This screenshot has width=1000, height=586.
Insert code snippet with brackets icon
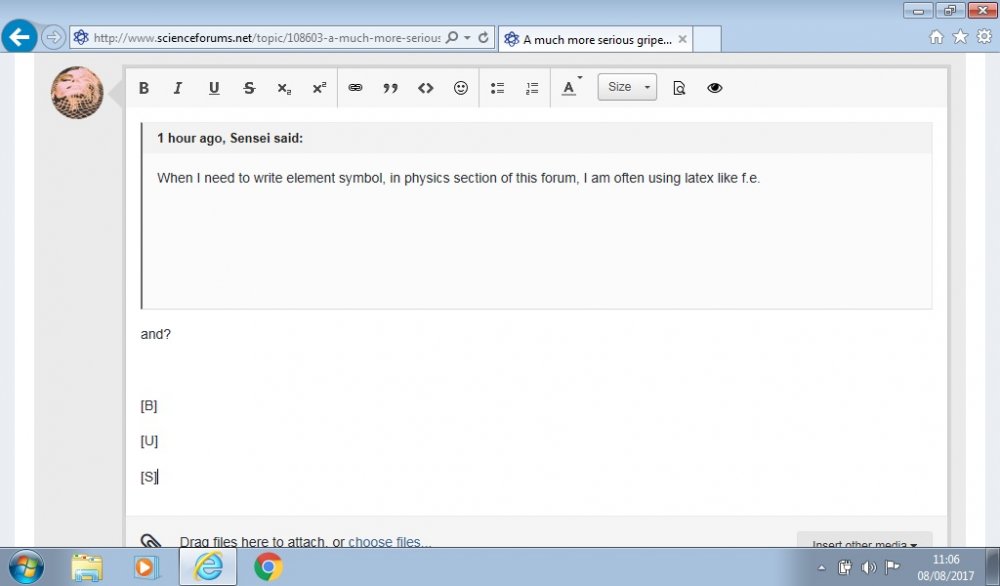point(426,88)
